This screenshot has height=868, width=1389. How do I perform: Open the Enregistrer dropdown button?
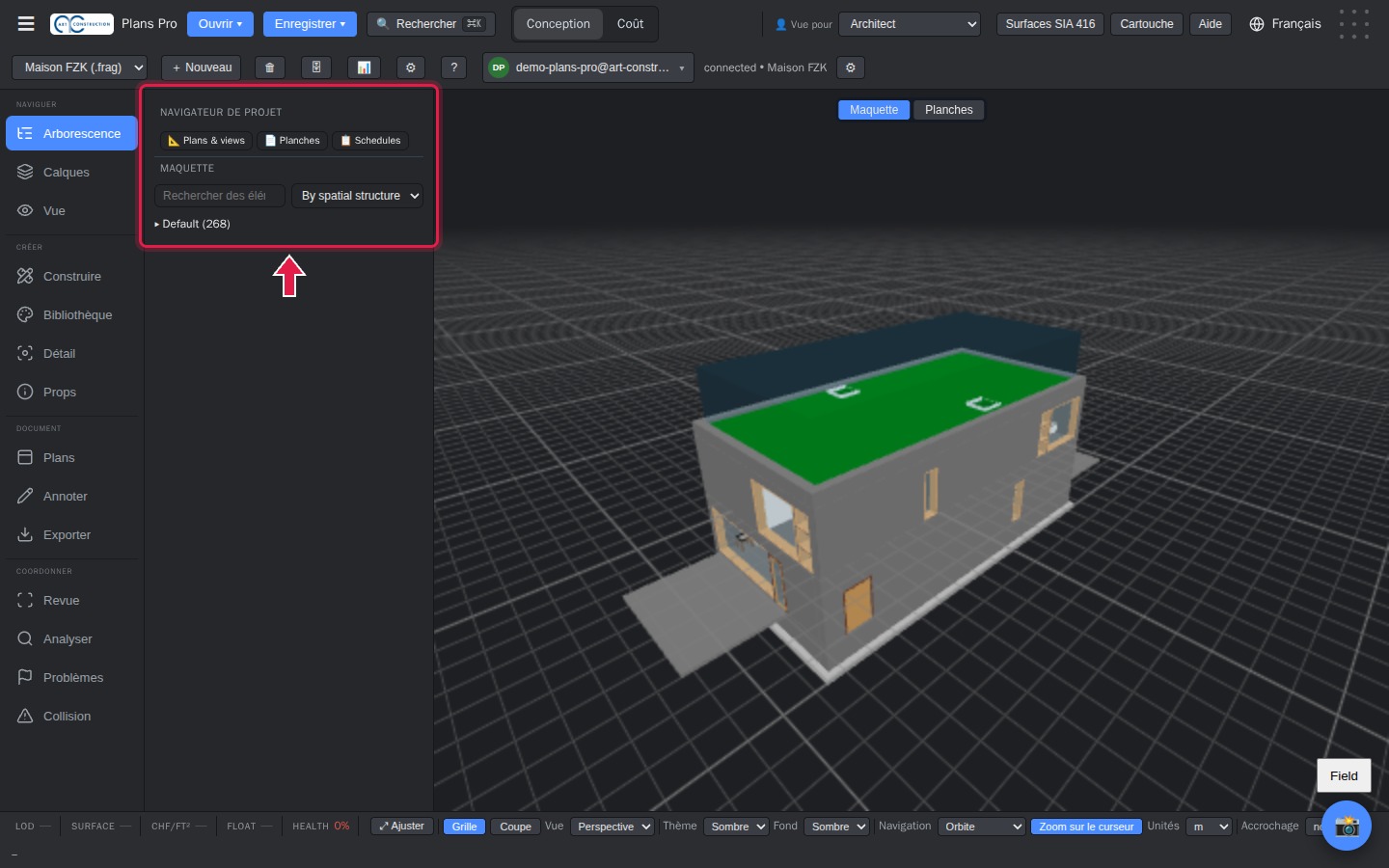pos(310,24)
